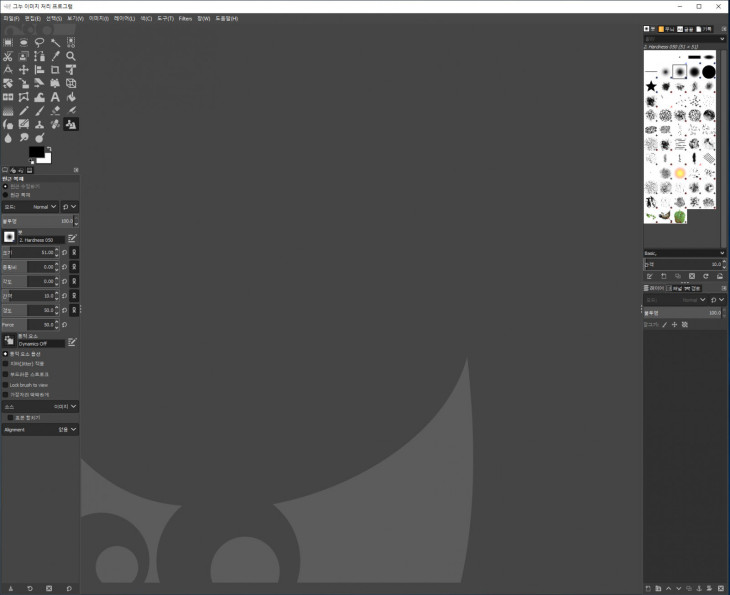
Task: Open the 도구(T) Tools menu
Action: [165, 19]
